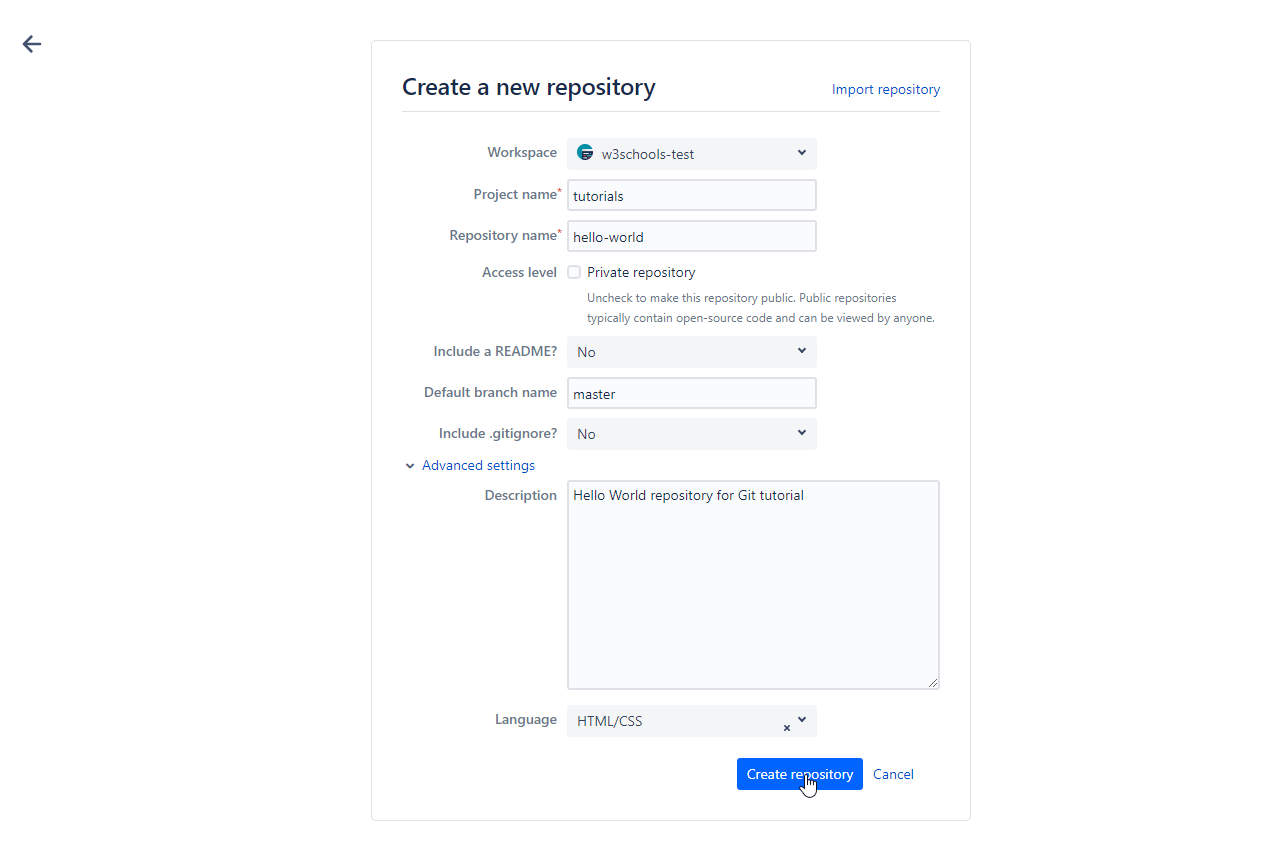1278x863 pixels.
Task: Open the Include a README dropdown
Action: pyautogui.click(x=691, y=352)
